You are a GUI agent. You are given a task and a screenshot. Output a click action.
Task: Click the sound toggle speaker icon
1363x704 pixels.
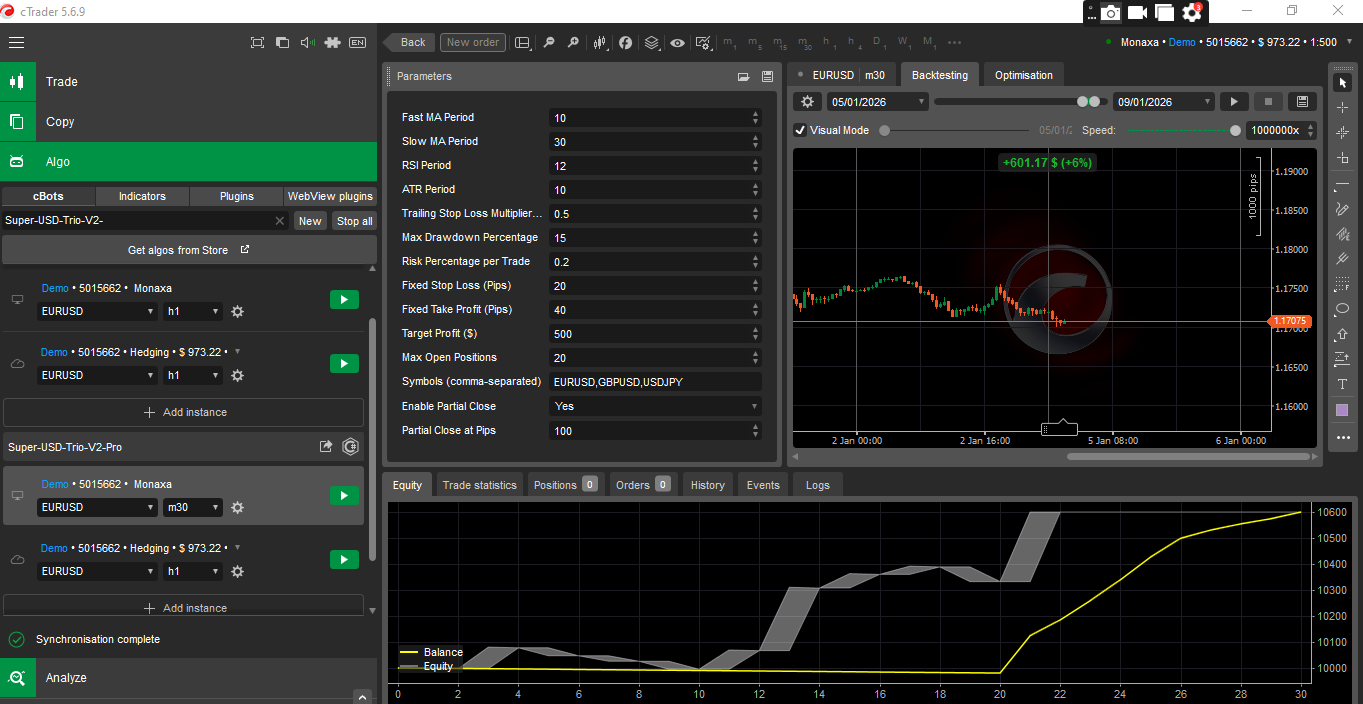coord(307,42)
